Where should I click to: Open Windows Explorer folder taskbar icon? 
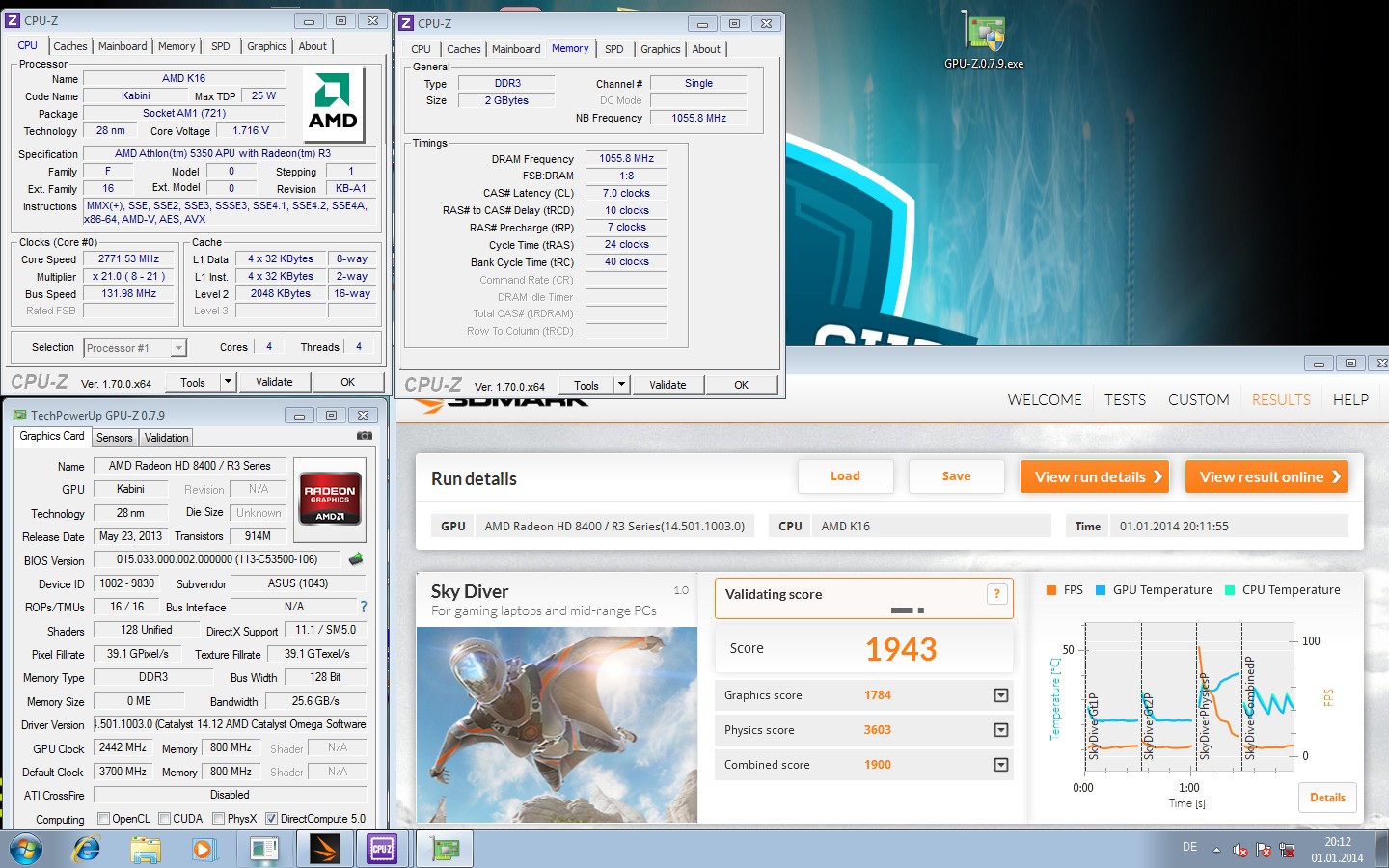click(146, 850)
